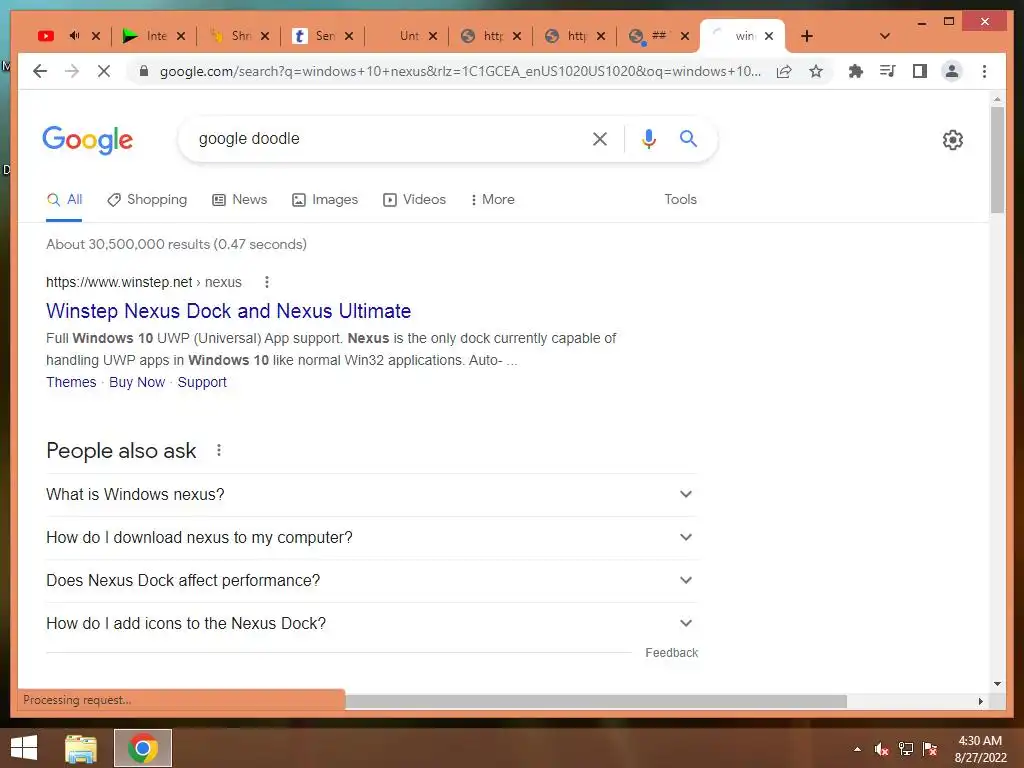Click 'About 30,500,000 results' text

176,244
